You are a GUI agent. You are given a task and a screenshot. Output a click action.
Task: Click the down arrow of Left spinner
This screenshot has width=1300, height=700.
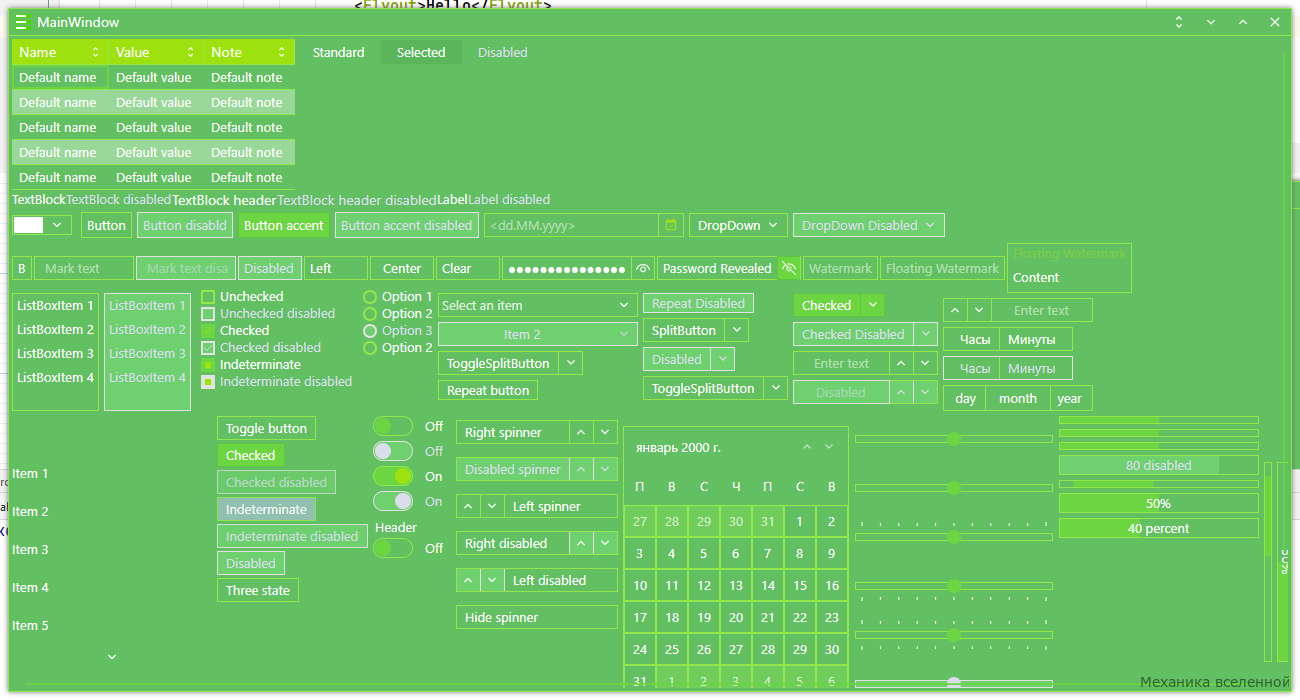pyautogui.click(x=492, y=506)
